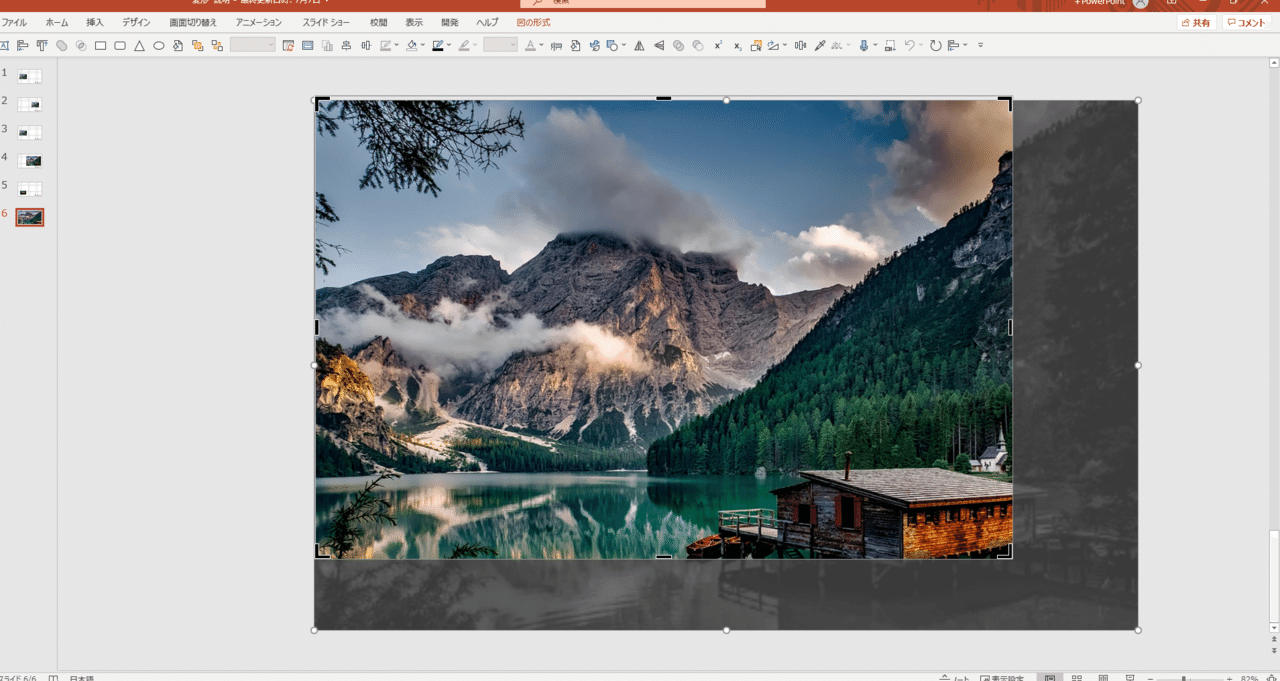Screen dimensions: 1280x681
Task: Open the first empty combo box in toolbar
Action: pos(252,45)
